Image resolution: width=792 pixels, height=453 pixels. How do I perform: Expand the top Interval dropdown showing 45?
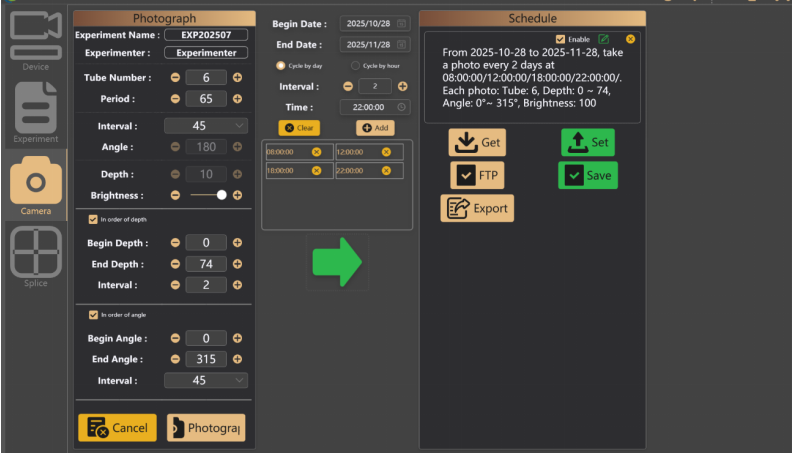coord(239,126)
